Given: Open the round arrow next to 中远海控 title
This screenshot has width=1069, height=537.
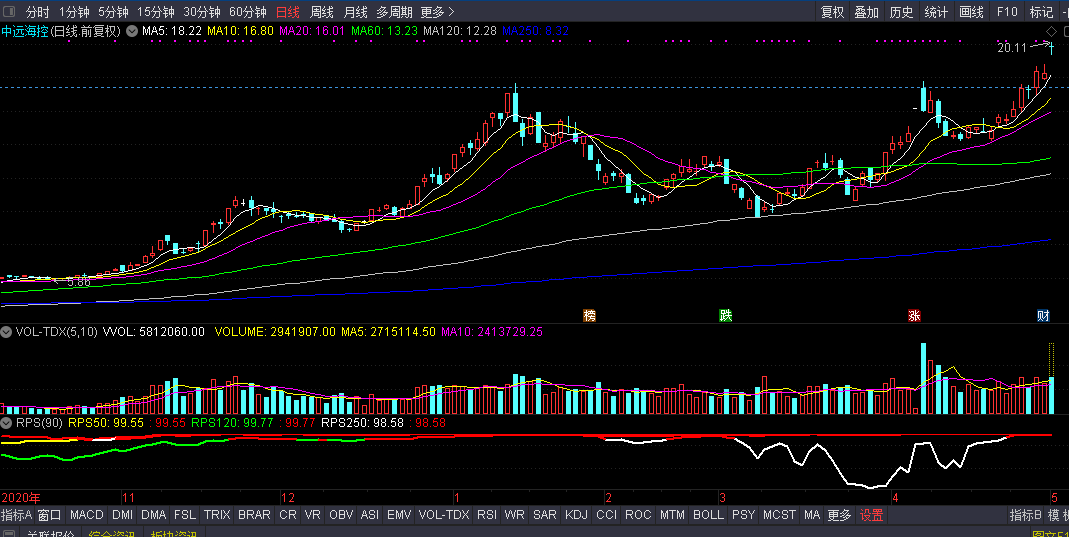Looking at the screenshot, I should coord(131,31).
